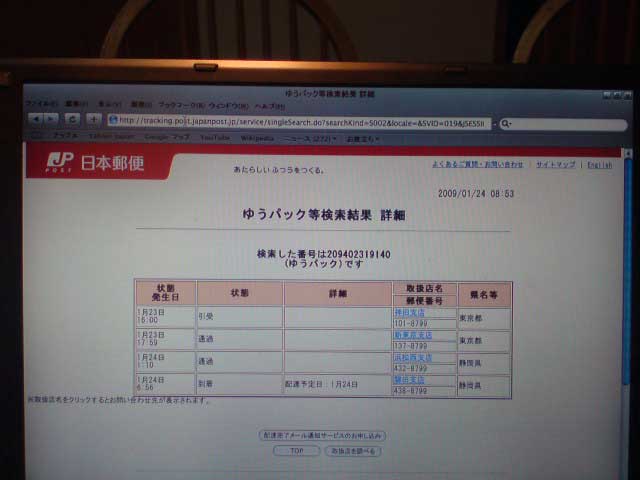Image resolution: width=640 pixels, height=480 pixels.
Task: Add a bookmark with the plus button
Action: coord(94,119)
